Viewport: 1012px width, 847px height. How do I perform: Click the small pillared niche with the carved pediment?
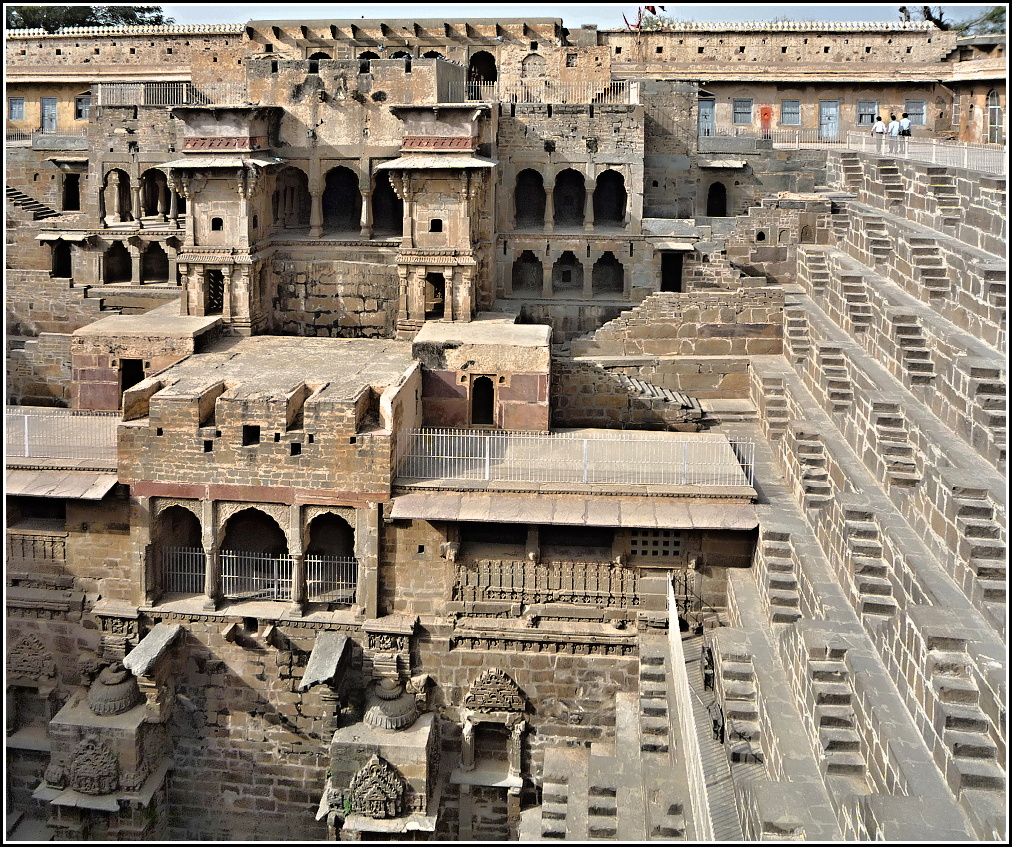[494, 730]
